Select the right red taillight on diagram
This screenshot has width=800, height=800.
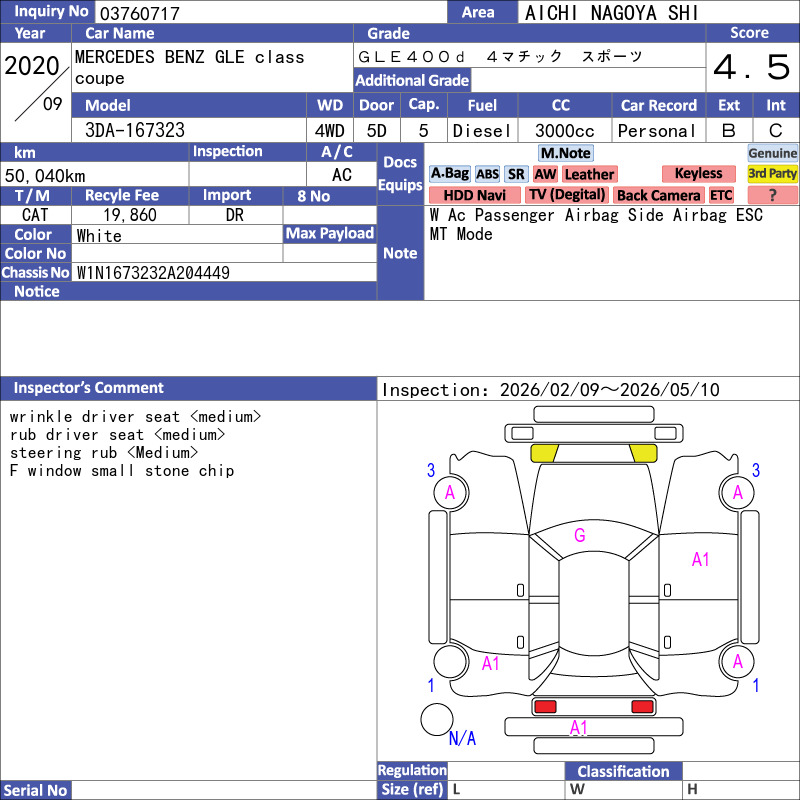[642, 707]
